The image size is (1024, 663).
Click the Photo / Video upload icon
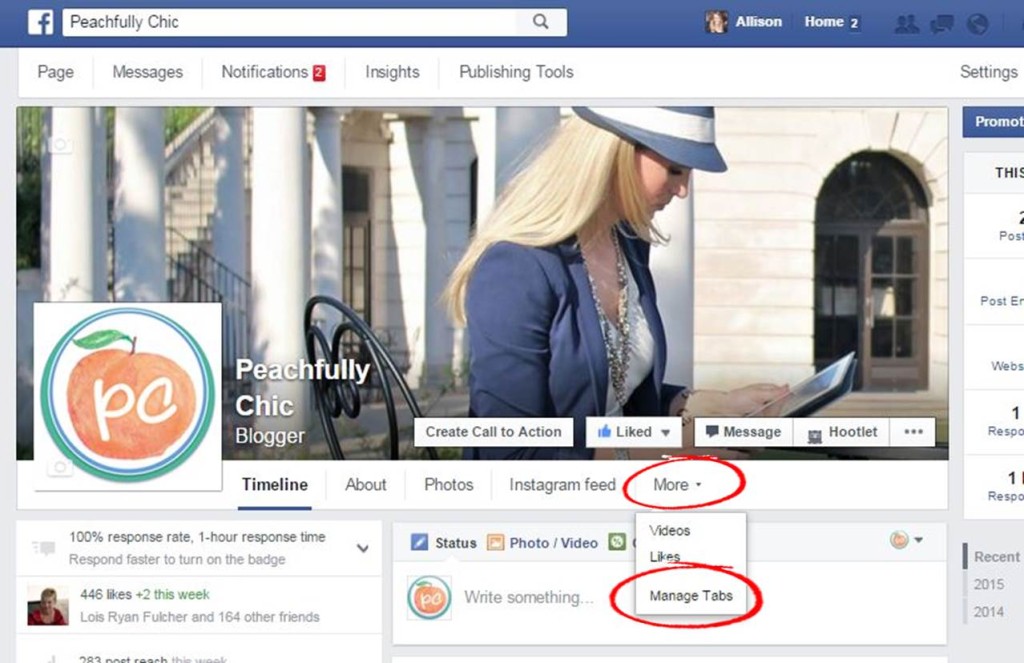pos(496,543)
